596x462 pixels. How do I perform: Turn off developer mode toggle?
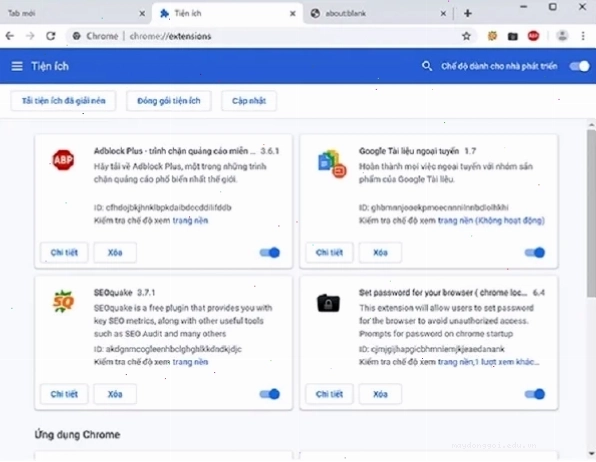[x=579, y=66]
